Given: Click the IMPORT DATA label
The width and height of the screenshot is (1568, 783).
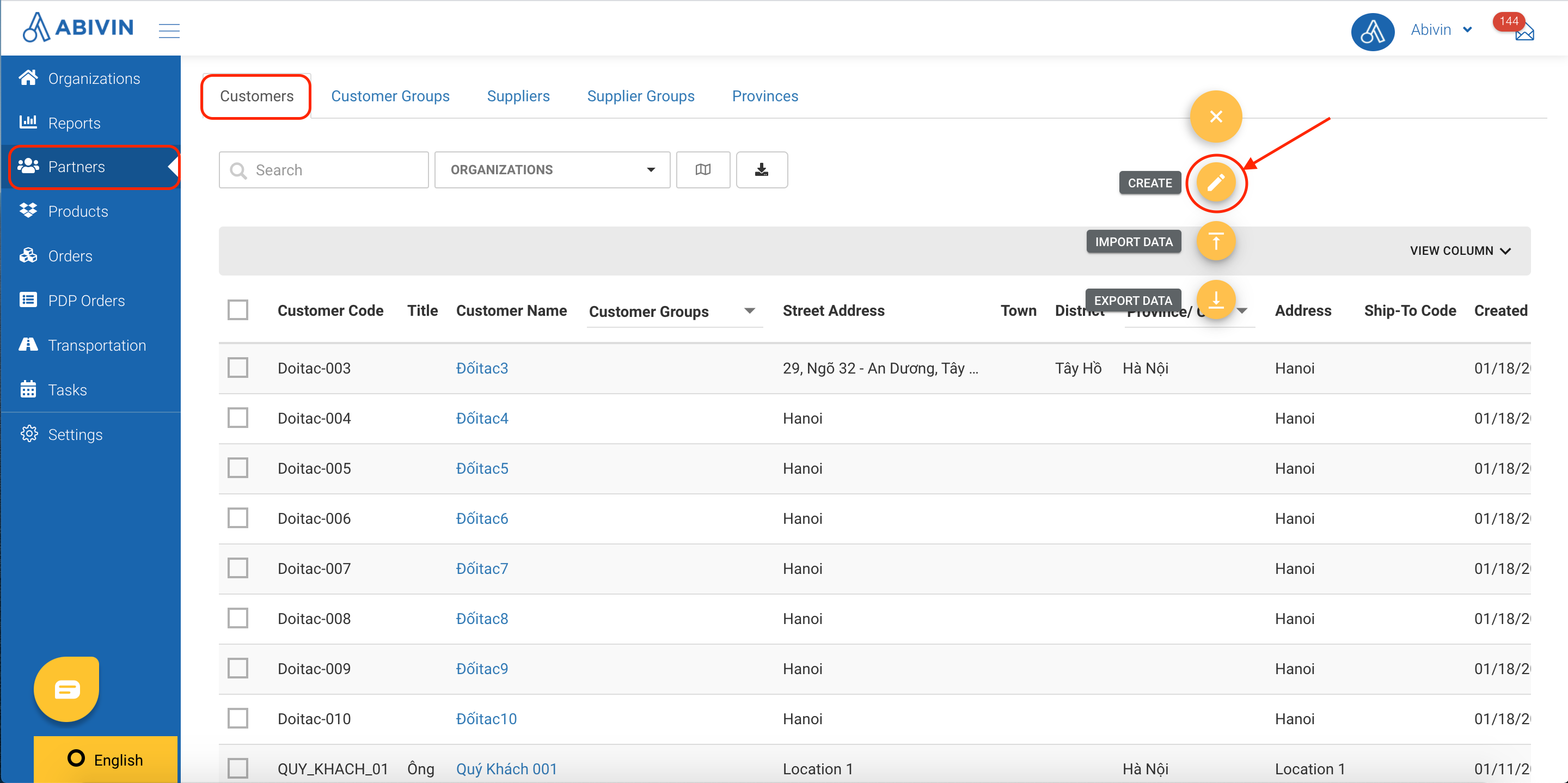Looking at the screenshot, I should click(x=1134, y=241).
